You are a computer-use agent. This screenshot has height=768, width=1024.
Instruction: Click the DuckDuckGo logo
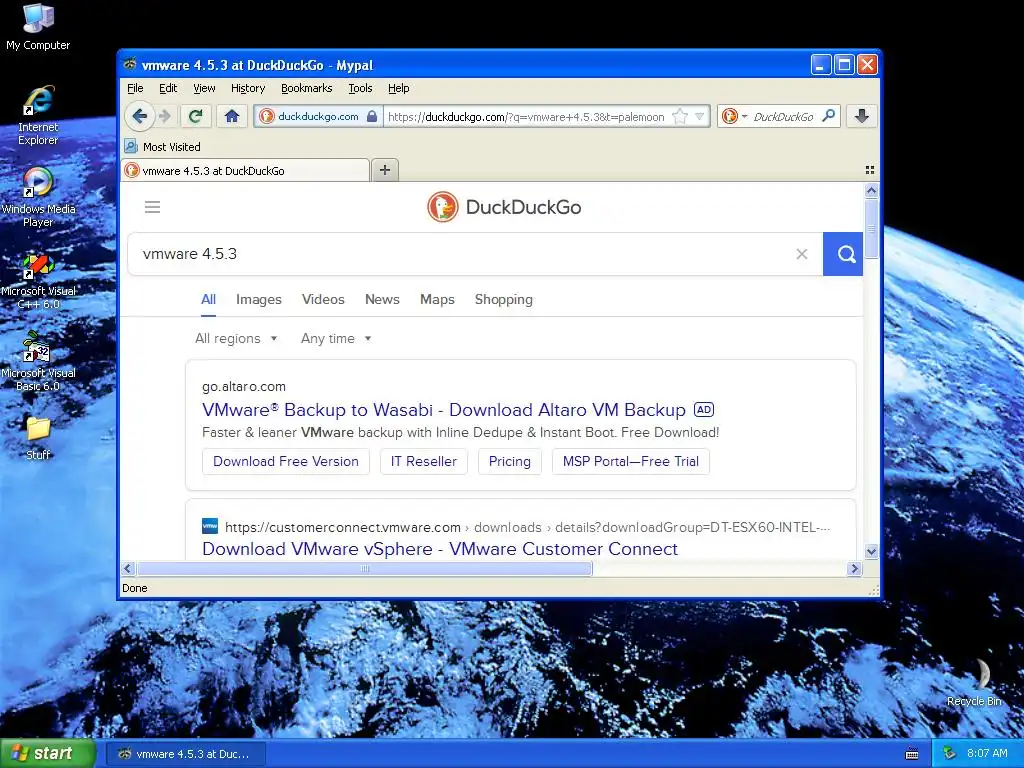(x=504, y=207)
